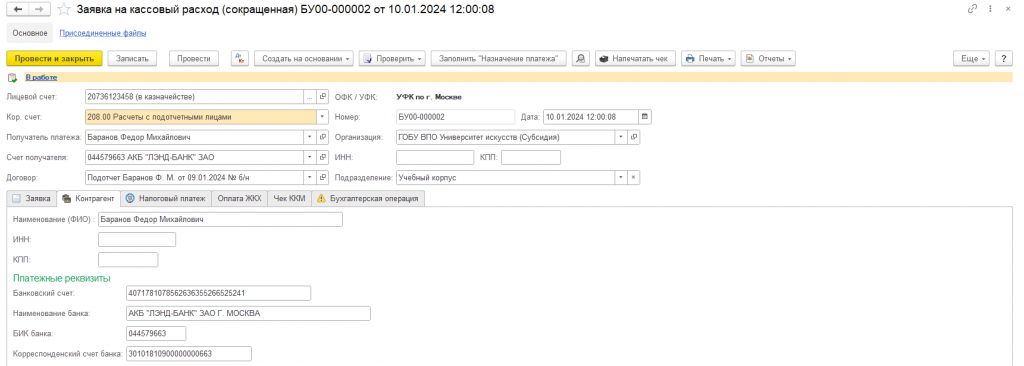
Task: Click the header ИНН input field
Action: [435, 158]
